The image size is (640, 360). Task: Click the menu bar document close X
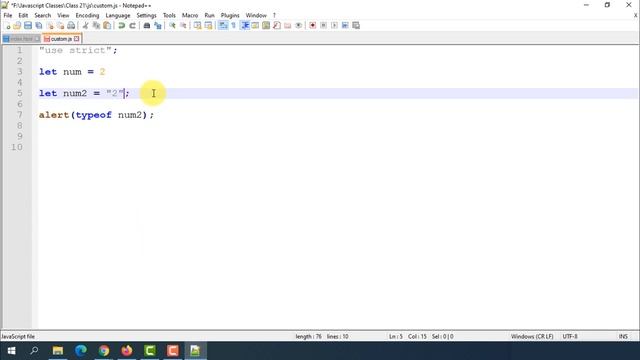tap(636, 16)
